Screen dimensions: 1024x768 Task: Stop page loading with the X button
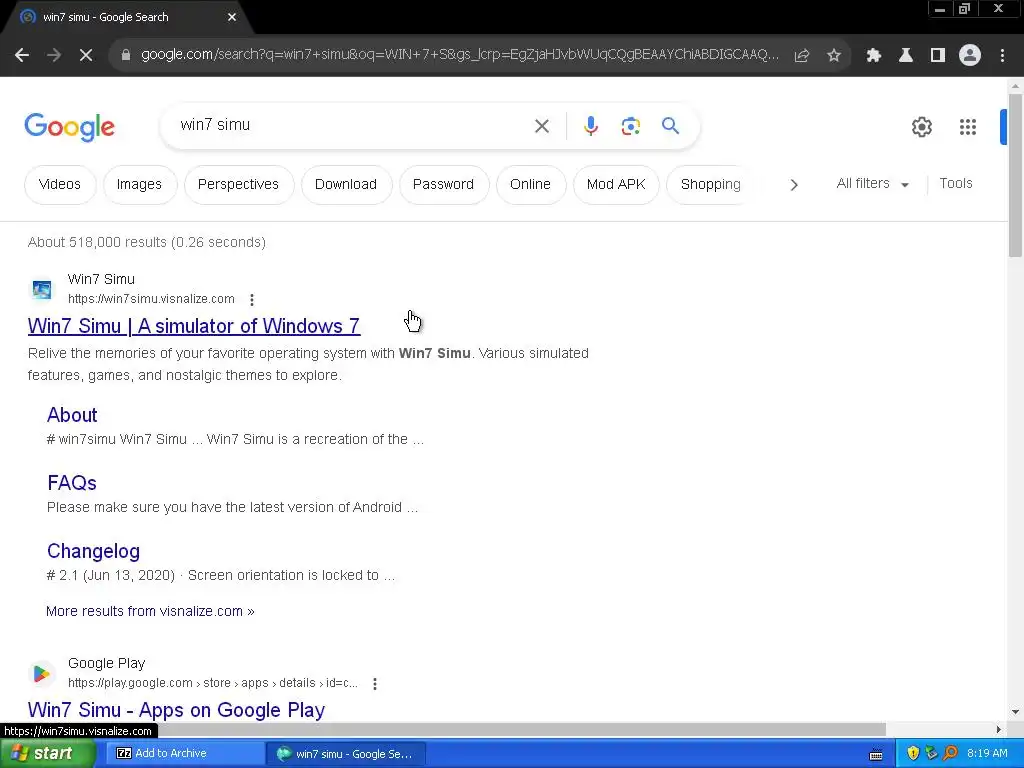pyautogui.click(x=86, y=56)
